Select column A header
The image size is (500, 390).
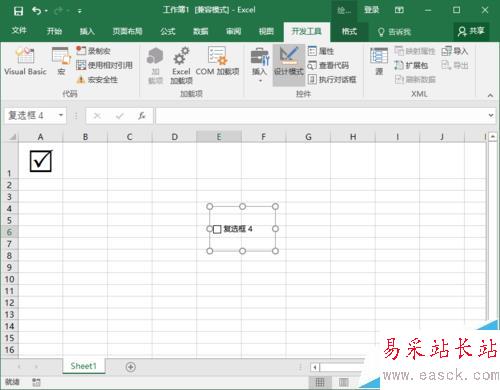[40, 137]
